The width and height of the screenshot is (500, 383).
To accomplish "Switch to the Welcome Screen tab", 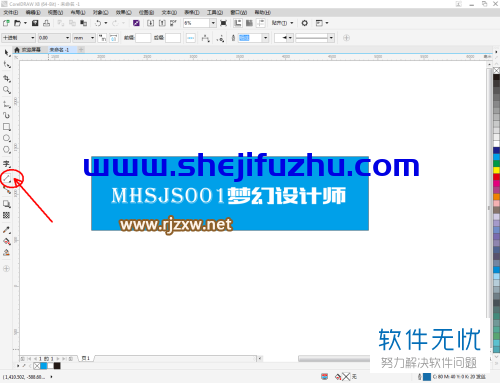I will [28, 50].
